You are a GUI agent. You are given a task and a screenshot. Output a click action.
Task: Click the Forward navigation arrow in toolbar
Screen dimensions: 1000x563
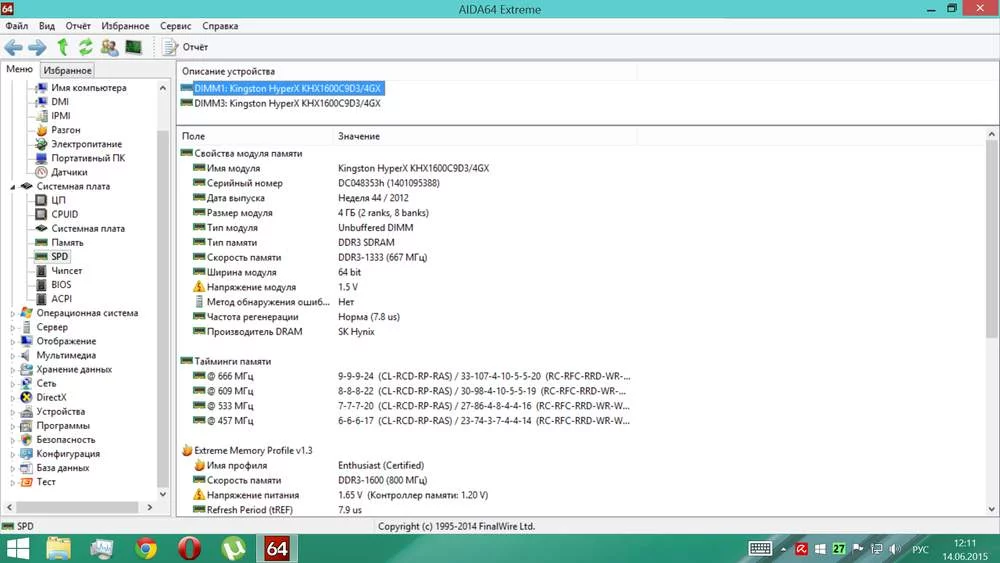(38, 47)
